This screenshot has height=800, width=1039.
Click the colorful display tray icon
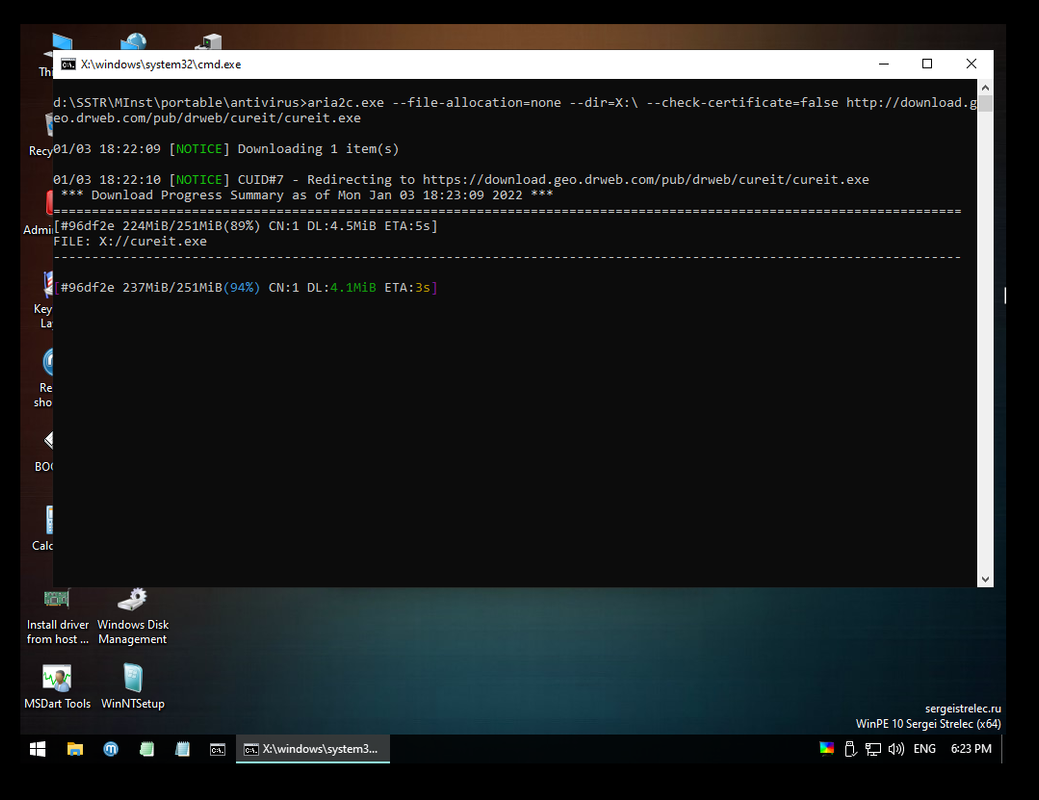pyautogui.click(x=826, y=749)
